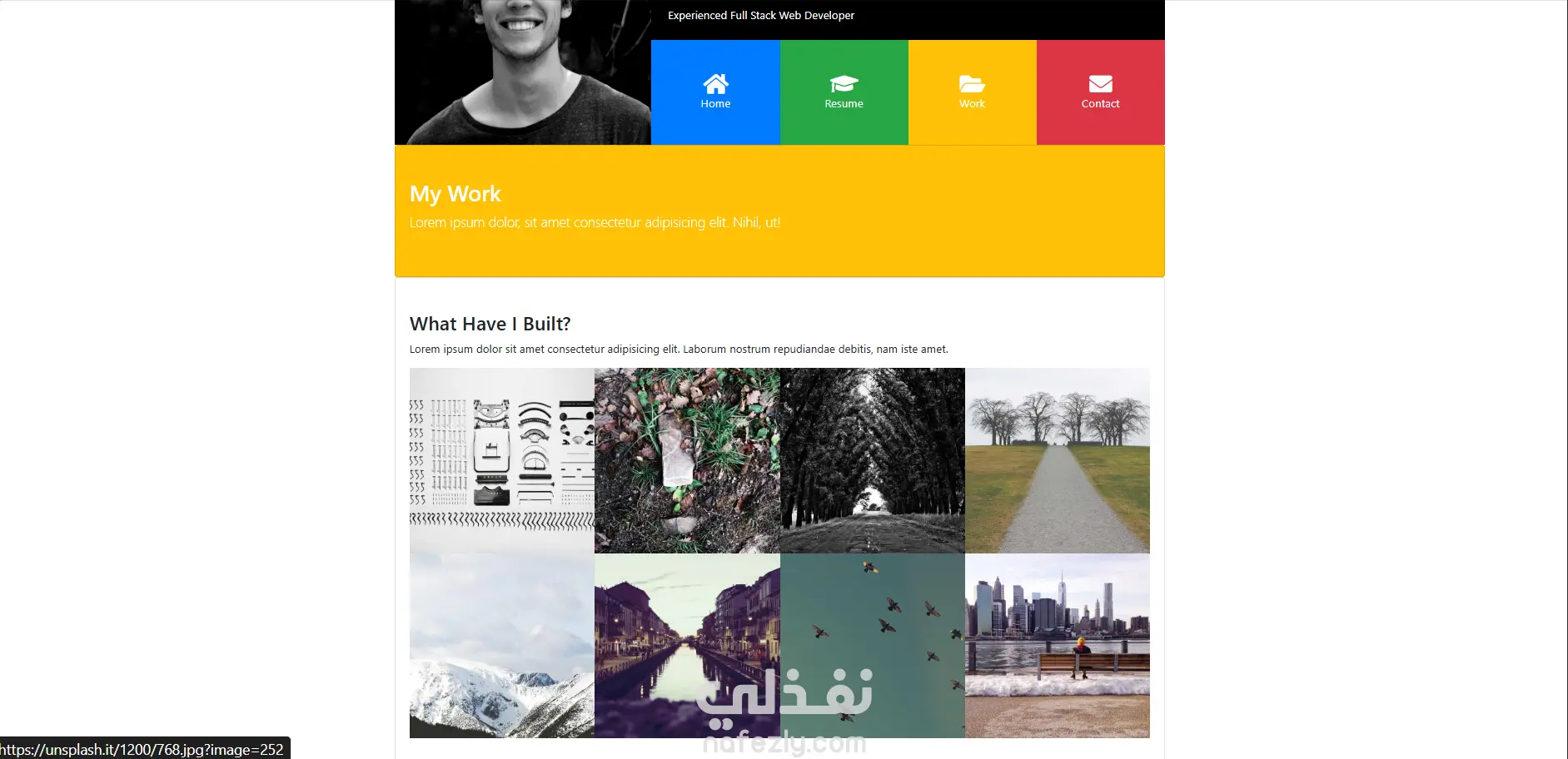Click the Home house icon
This screenshot has height=759, width=1568.
(715, 84)
